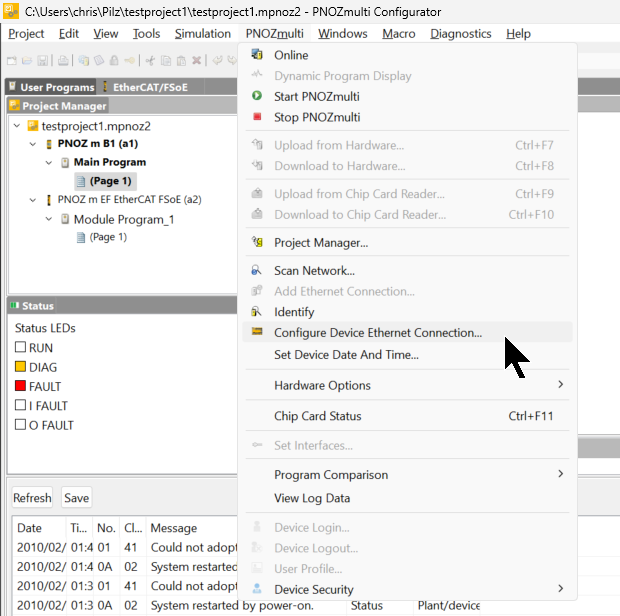Click the Save button in log panel
Screen dimensions: 620x616
(x=76, y=498)
